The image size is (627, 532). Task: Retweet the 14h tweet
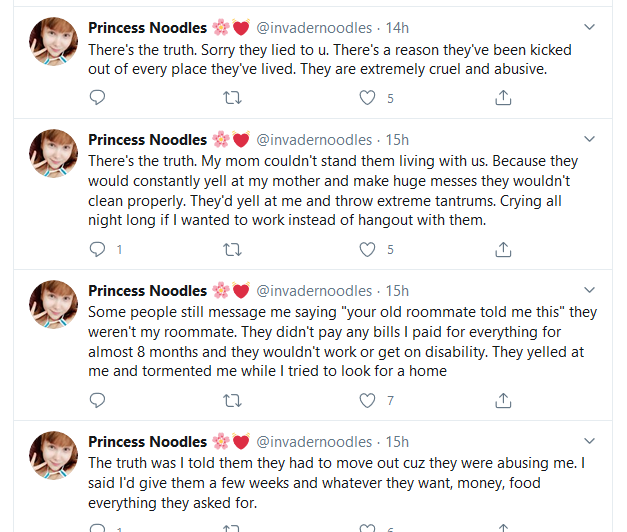tap(232, 98)
